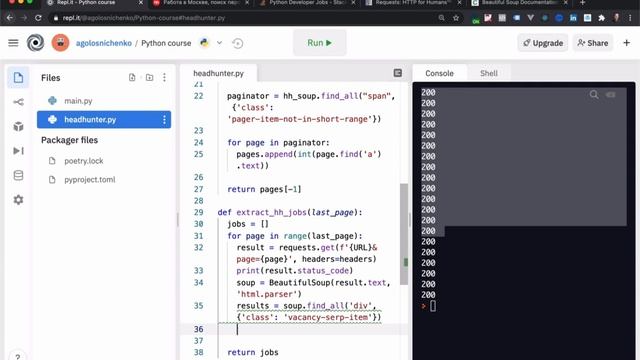Switch to Python Developer Jobs browser tab

307,3
